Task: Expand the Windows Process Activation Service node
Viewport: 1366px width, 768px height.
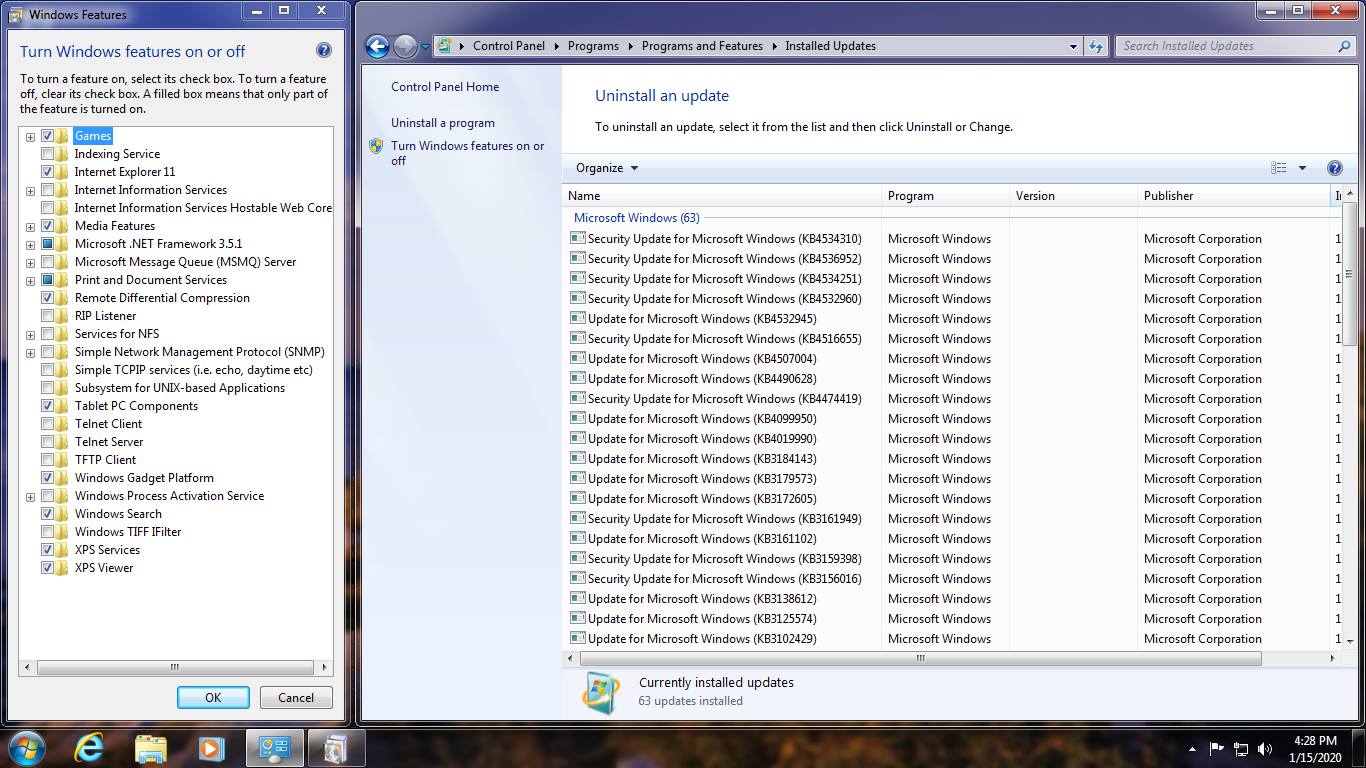Action: [x=30, y=496]
